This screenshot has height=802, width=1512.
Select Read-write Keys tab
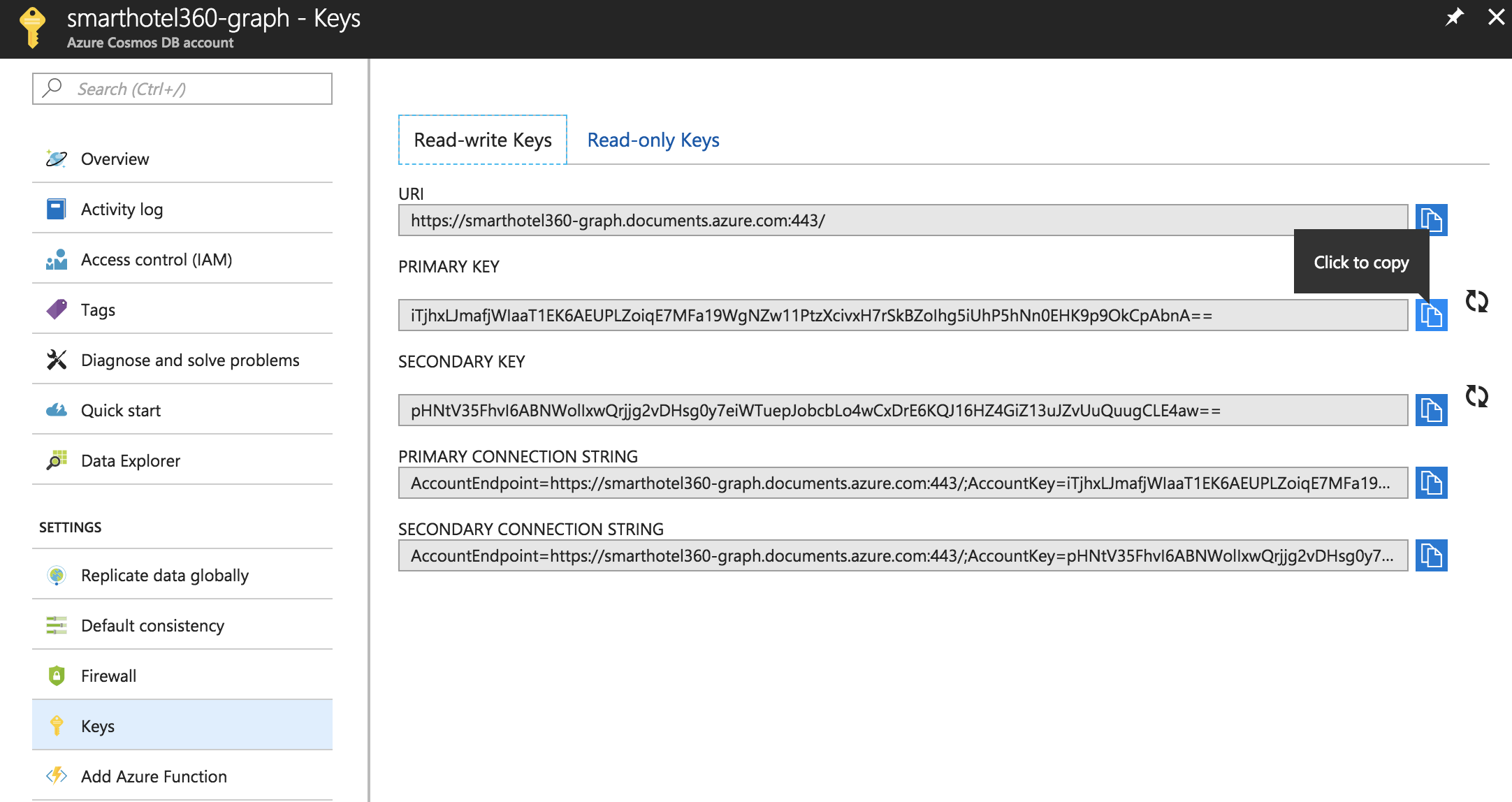point(482,140)
